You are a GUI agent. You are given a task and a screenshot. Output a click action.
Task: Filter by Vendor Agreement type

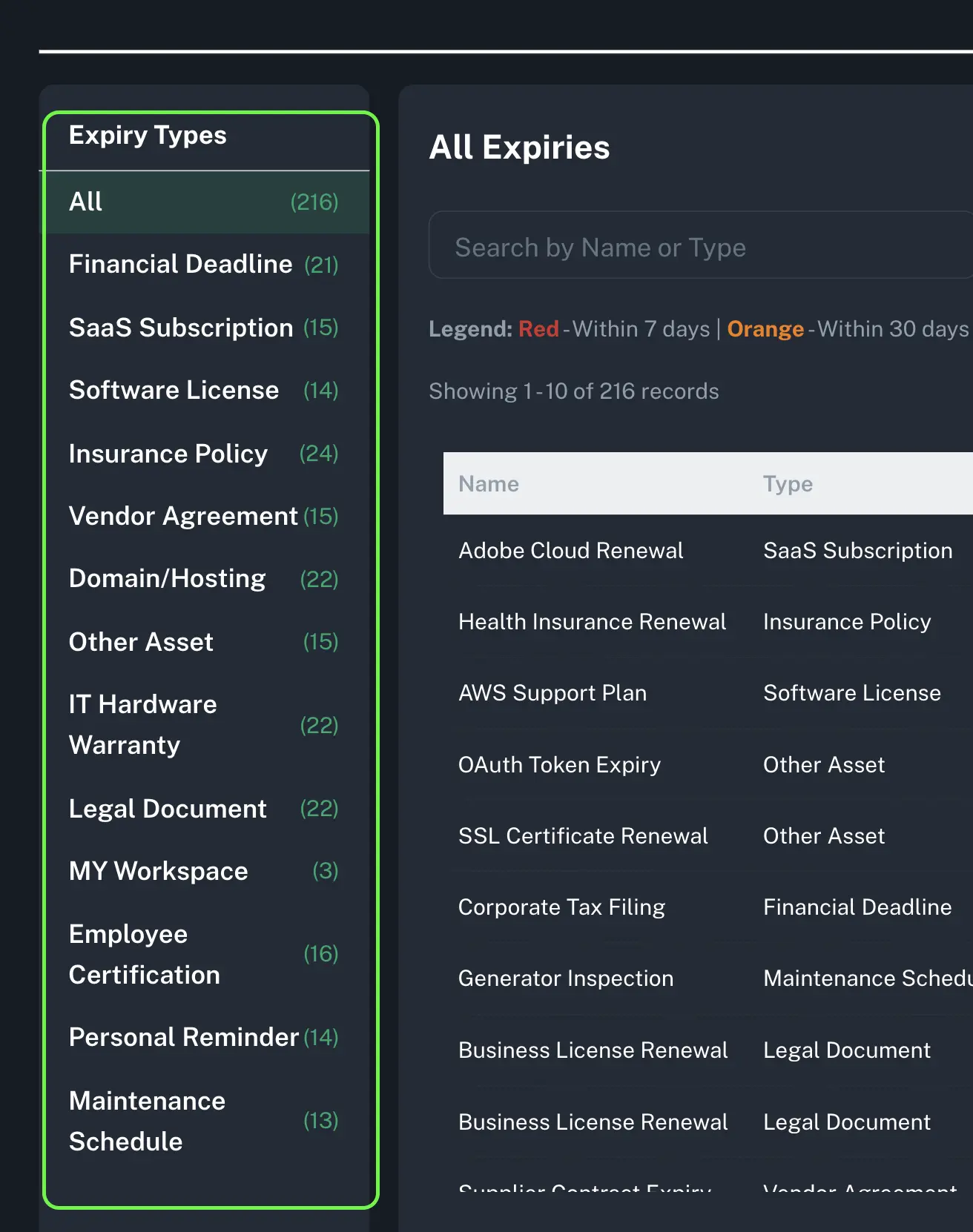click(x=204, y=516)
